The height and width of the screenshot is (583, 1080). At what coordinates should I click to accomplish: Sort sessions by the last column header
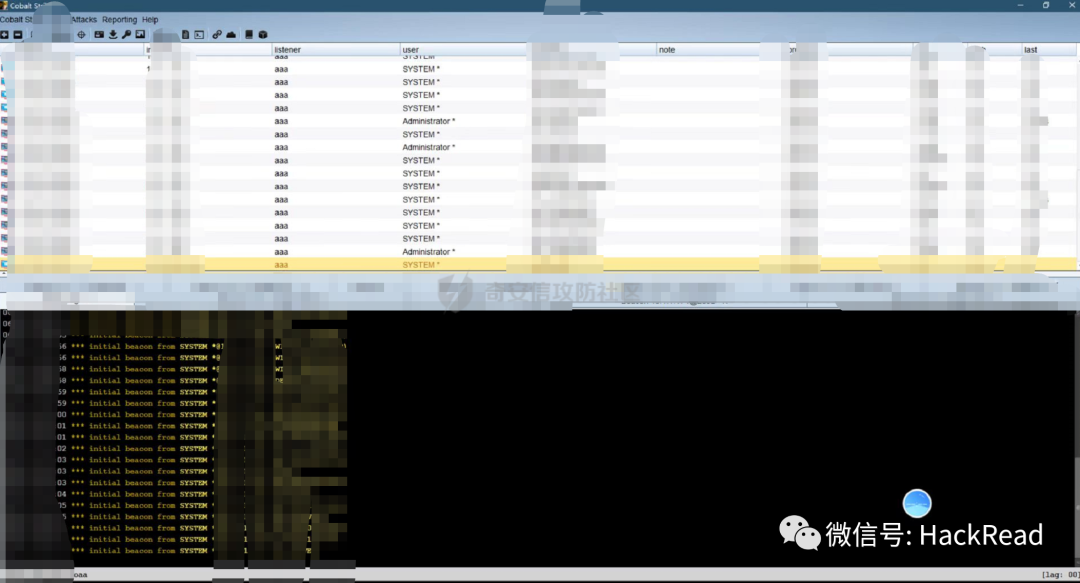1049,50
